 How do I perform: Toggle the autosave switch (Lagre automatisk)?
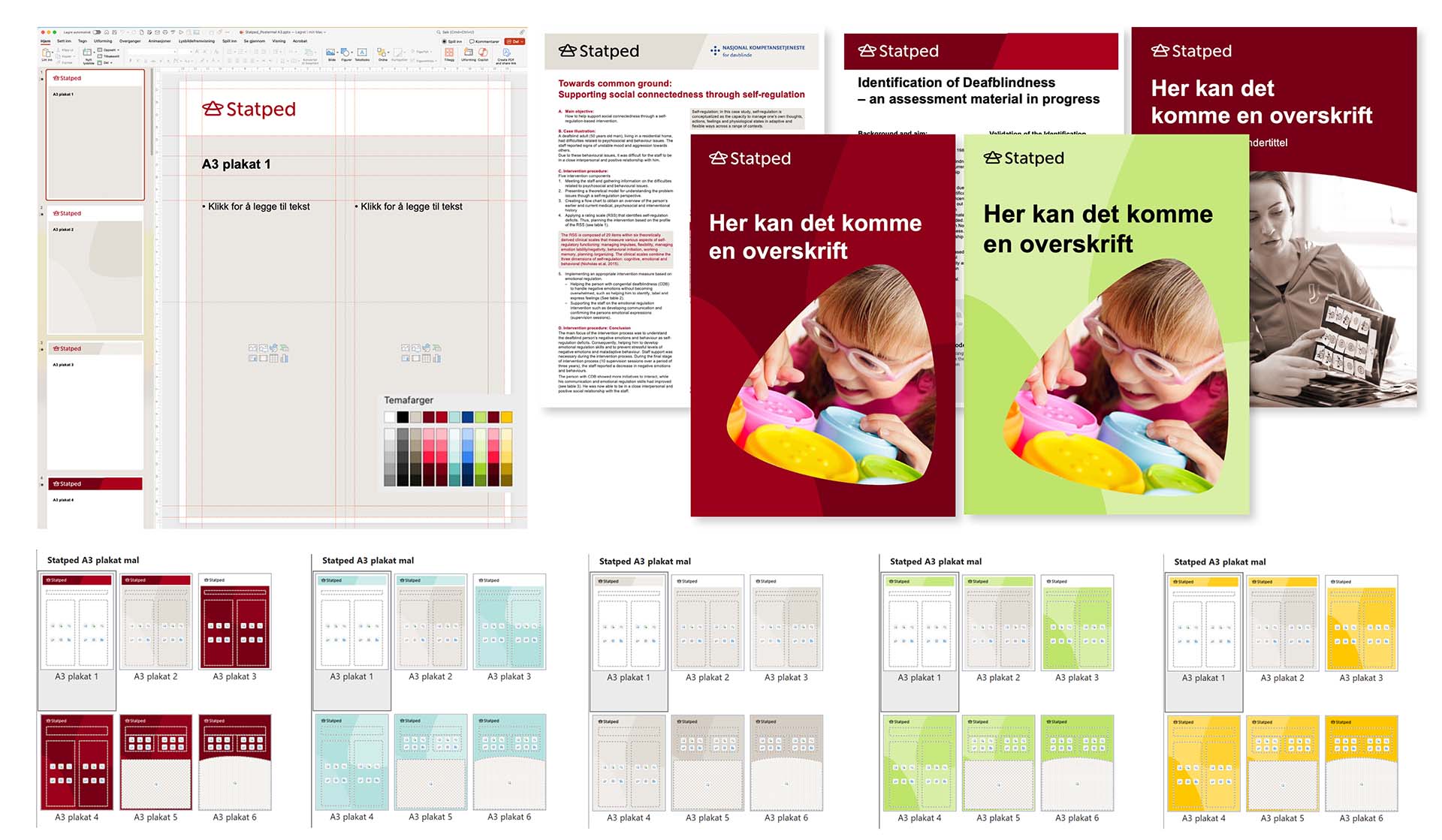click(97, 32)
